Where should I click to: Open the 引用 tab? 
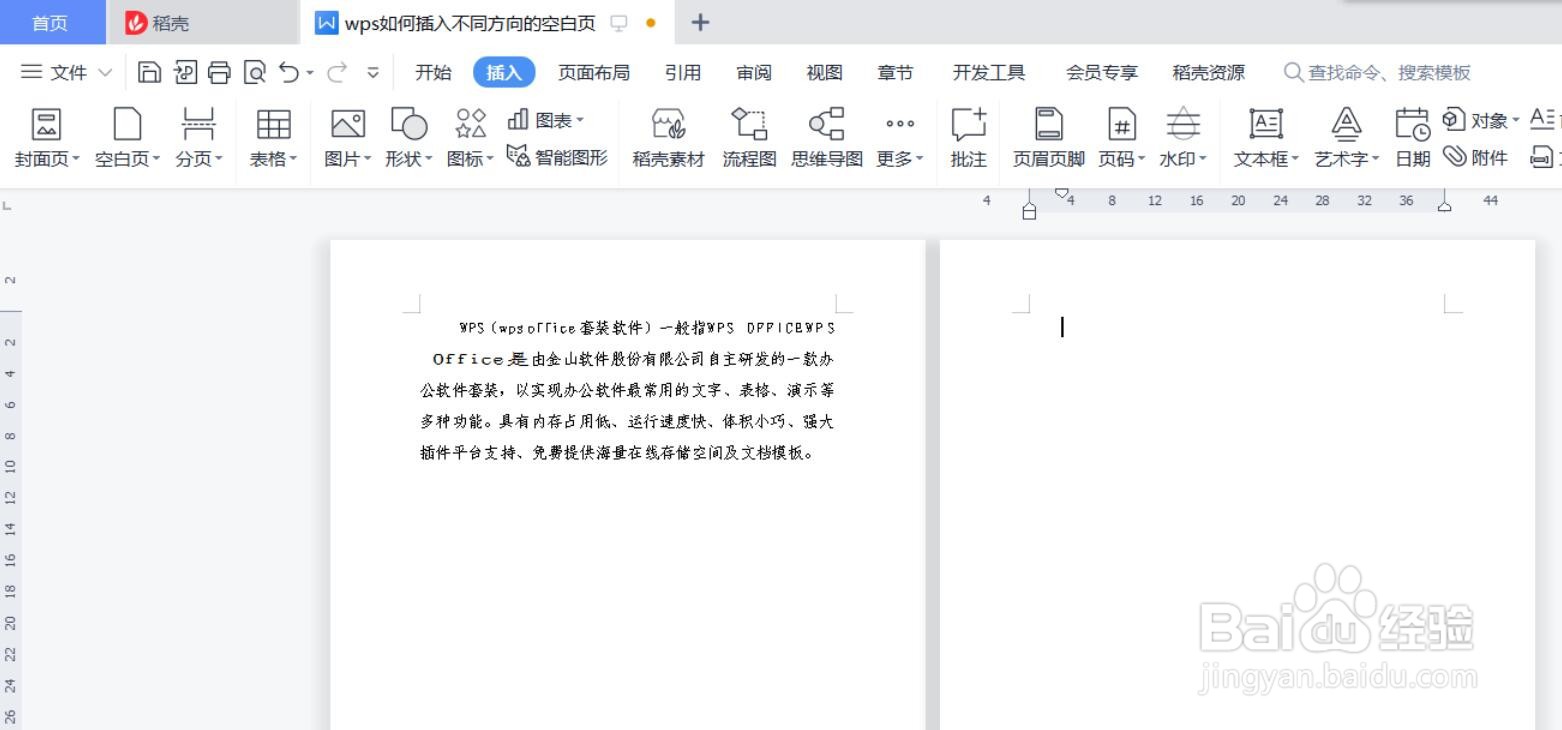pos(683,72)
